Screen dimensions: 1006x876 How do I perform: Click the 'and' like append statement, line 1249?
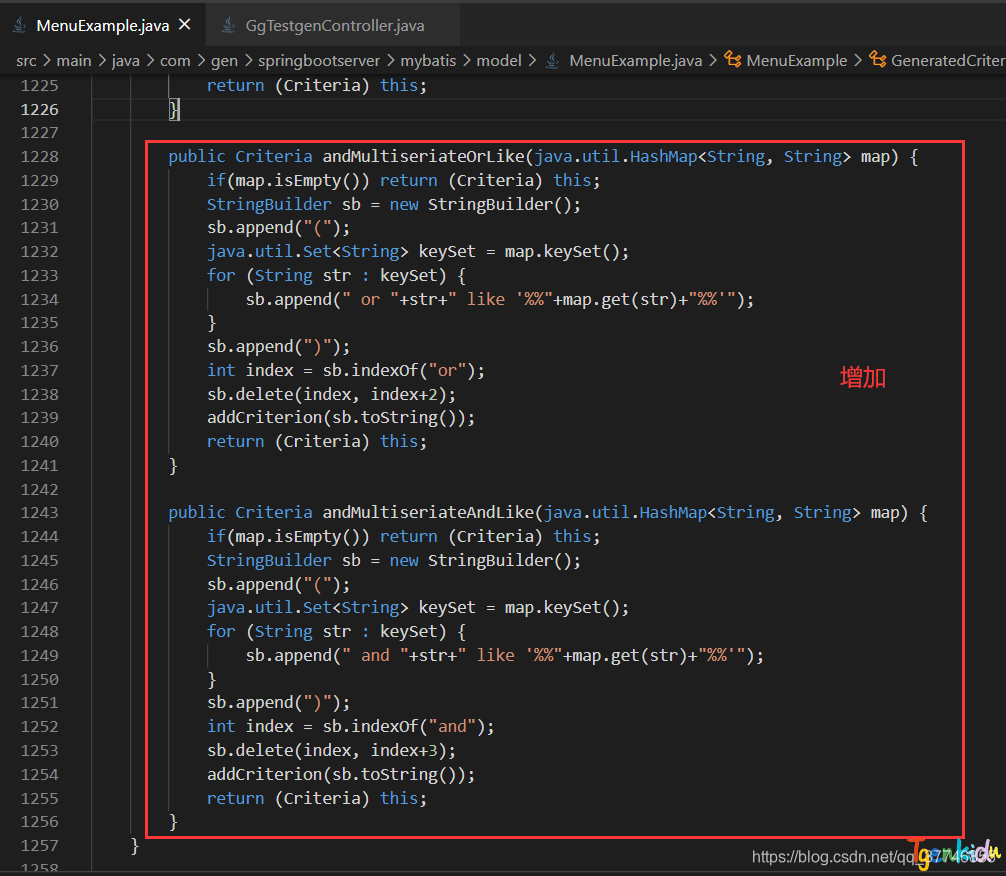point(505,655)
